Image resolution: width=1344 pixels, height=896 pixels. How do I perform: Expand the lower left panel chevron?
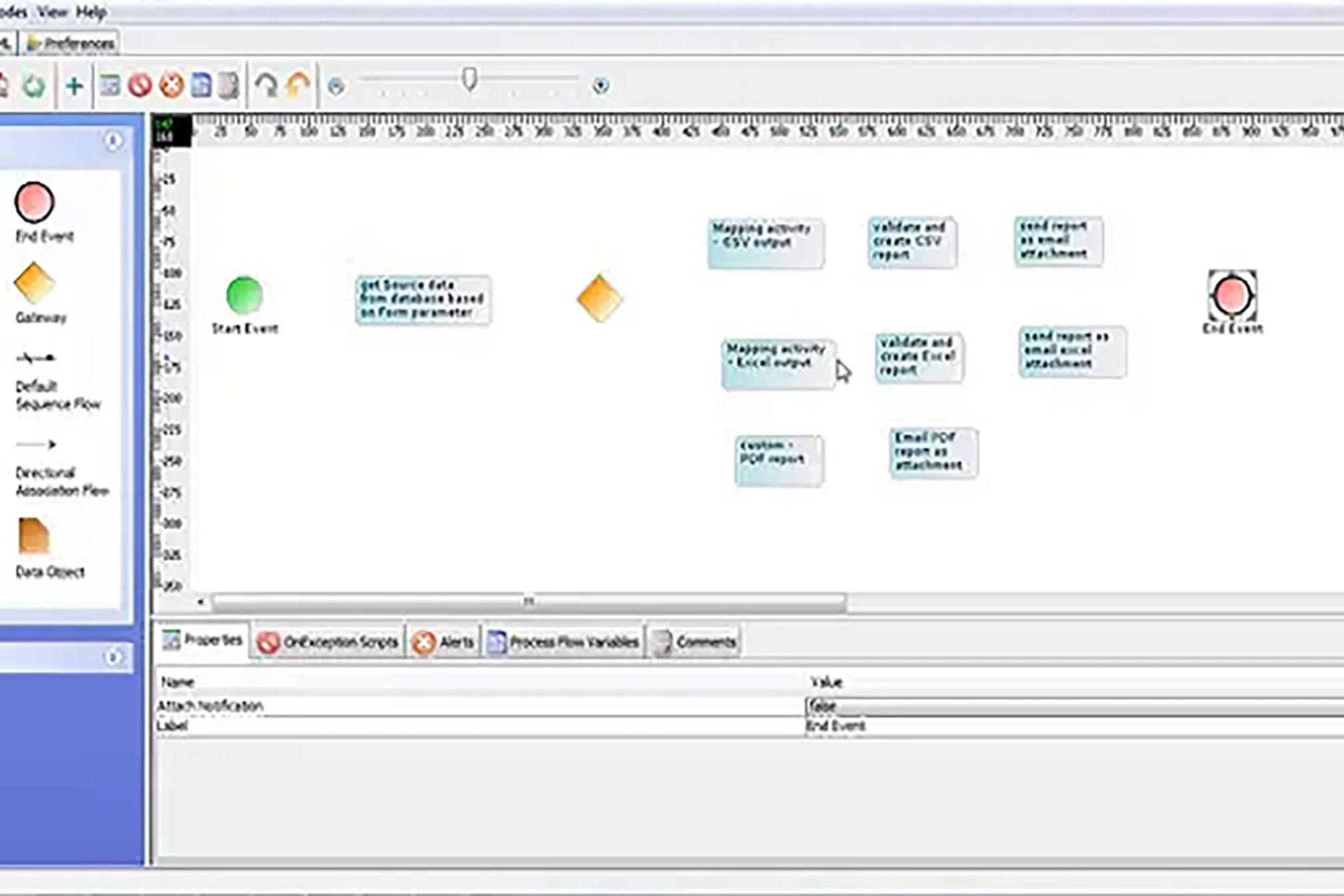(113, 657)
